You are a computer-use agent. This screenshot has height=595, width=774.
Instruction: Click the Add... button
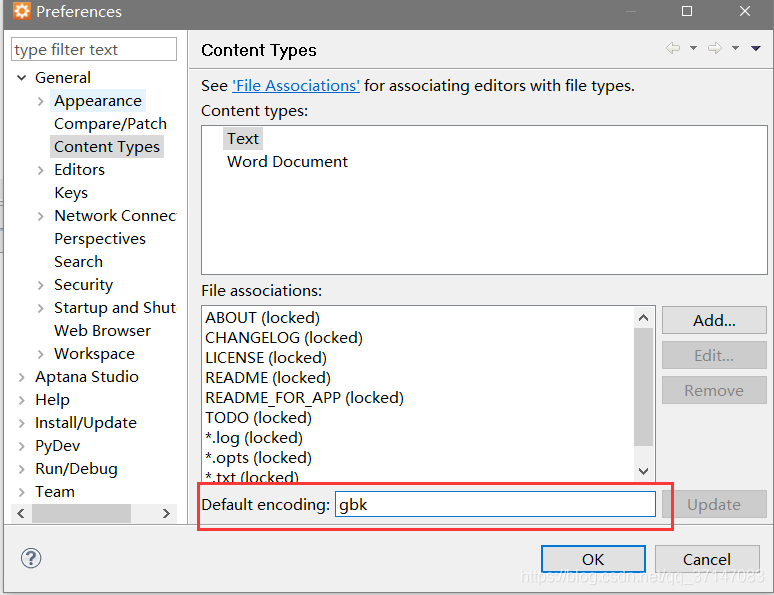[714, 320]
